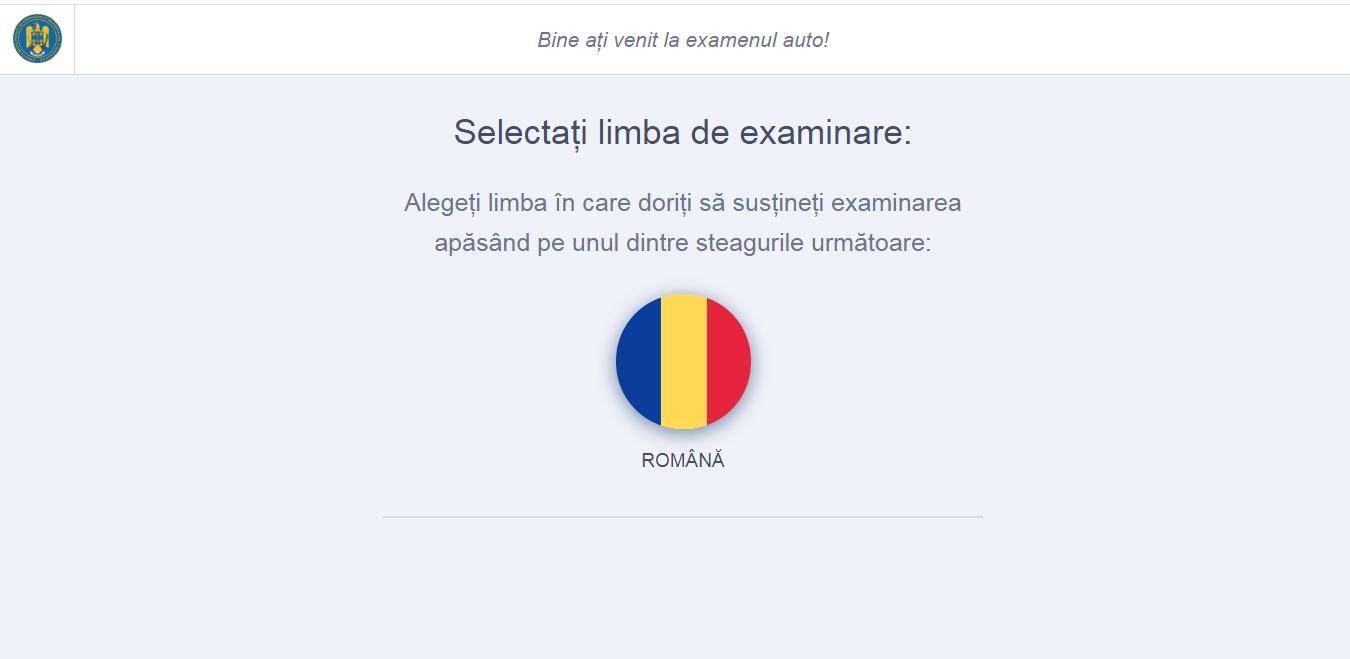Click the red stripe of the flag
Image resolution: width=1350 pixels, height=659 pixels.
728,361
